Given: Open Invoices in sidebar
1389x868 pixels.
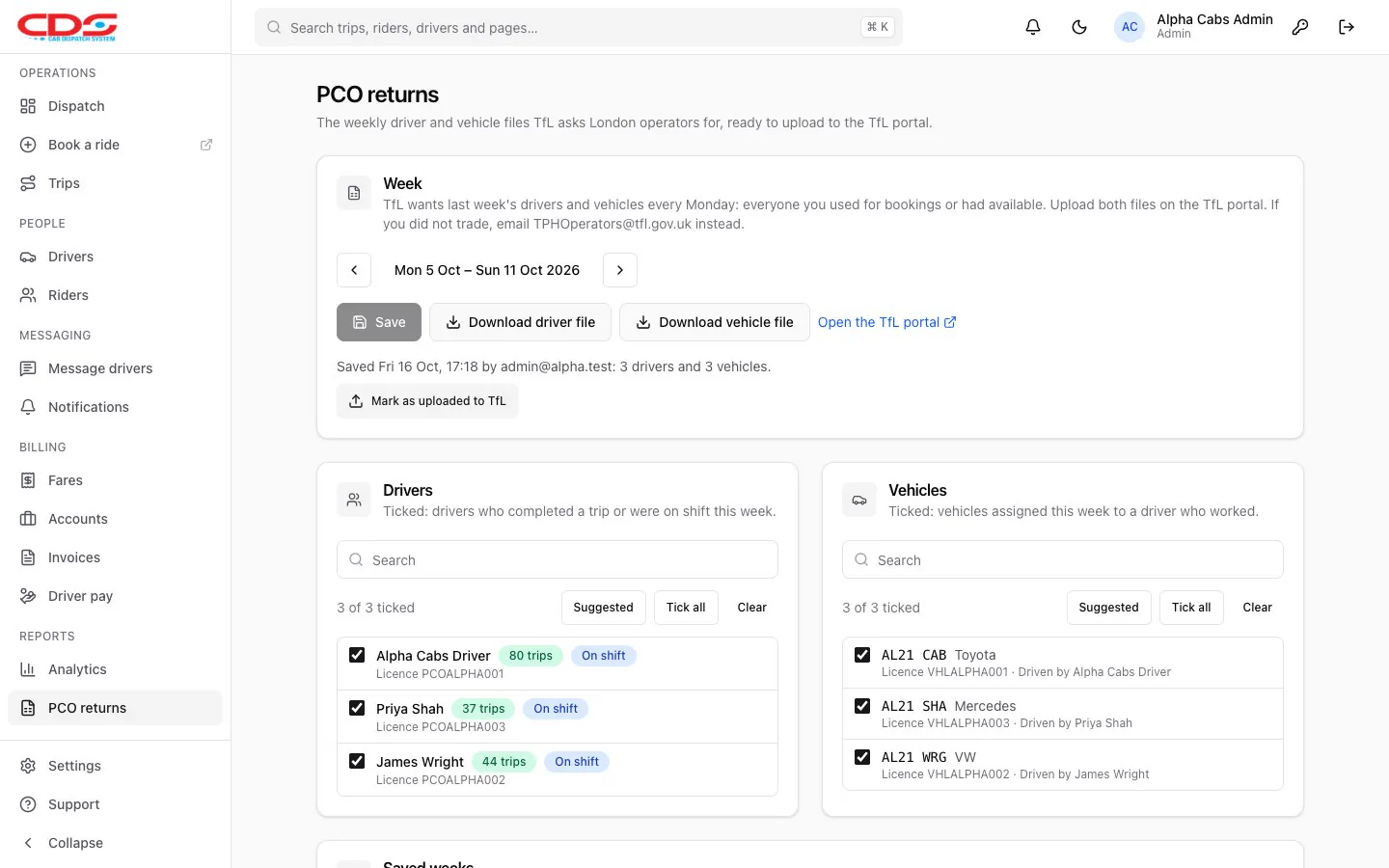Looking at the screenshot, I should point(116,557).
